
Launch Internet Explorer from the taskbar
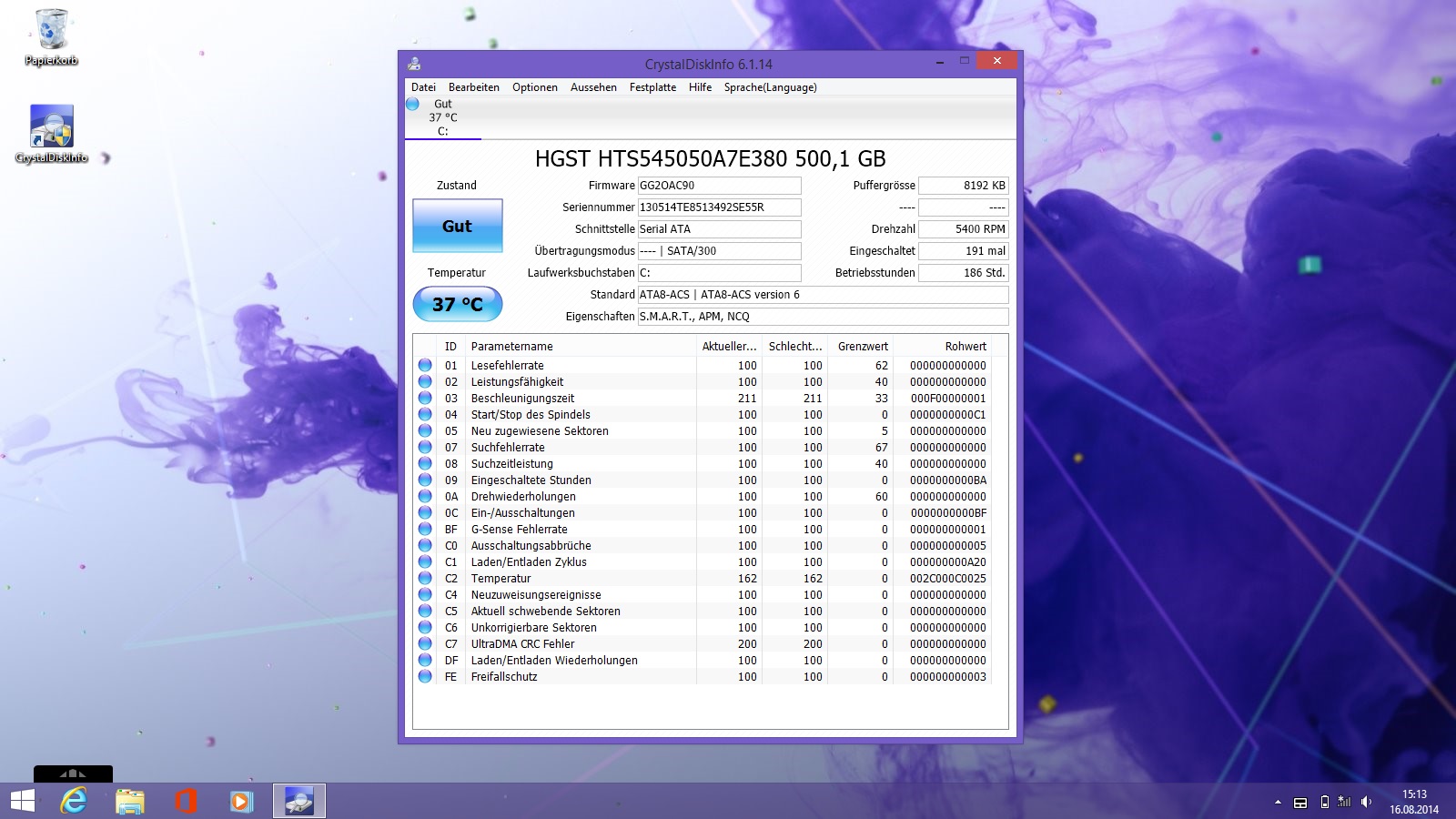pos(74,801)
